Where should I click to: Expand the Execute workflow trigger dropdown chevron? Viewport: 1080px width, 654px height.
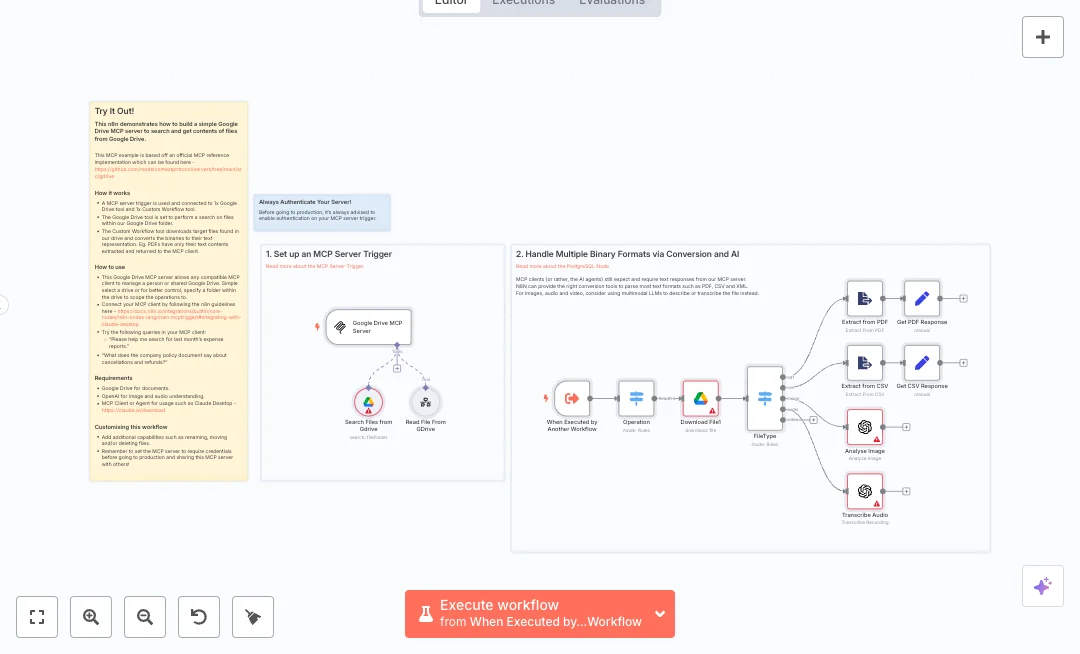(660, 614)
